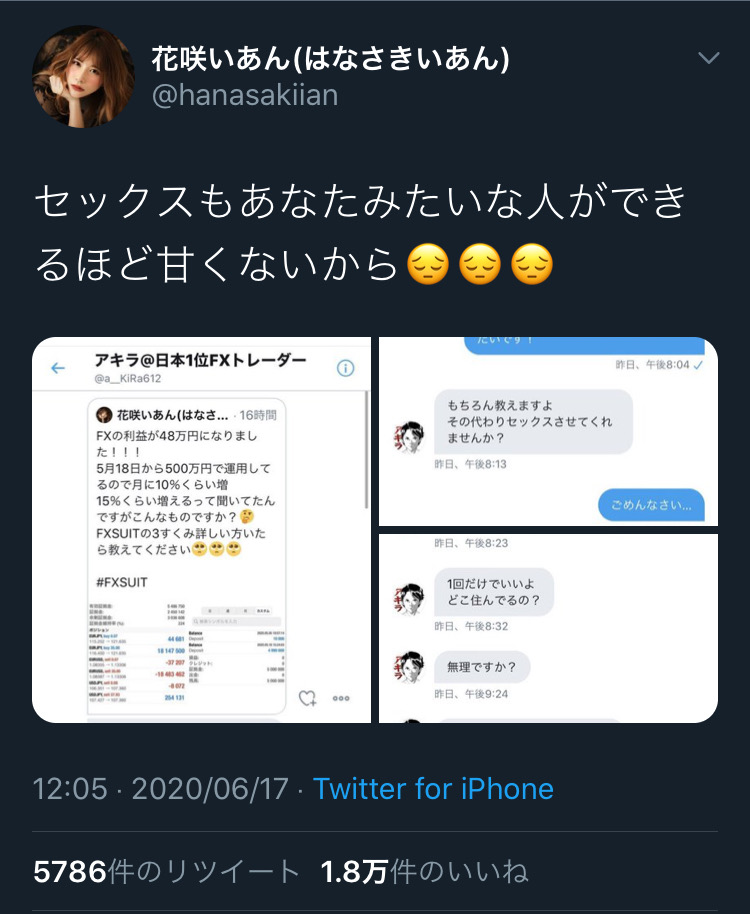Tap the info icon in DM header
Image resolution: width=750 pixels, height=914 pixels.
click(x=346, y=368)
